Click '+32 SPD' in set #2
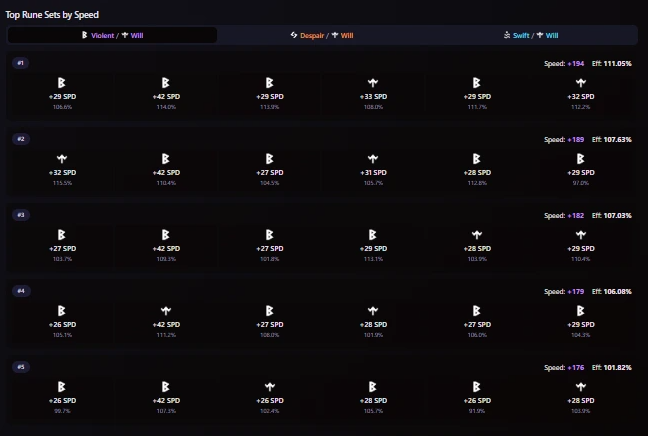The height and width of the screenshot is (436, 648). tap(62, 173)
